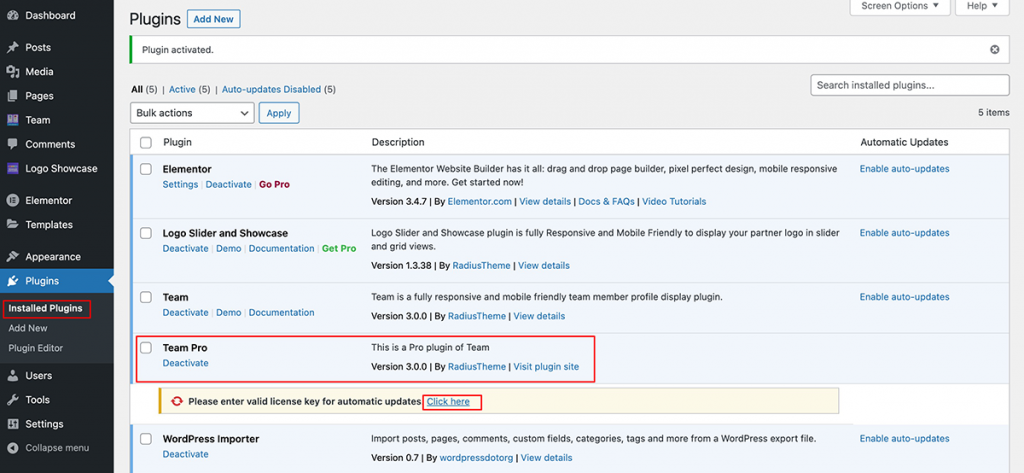Image resolution: width=1024 pixels, height=473 pixels.
Task: Click the Elementor sidebar icon
Action: [12, 200]
